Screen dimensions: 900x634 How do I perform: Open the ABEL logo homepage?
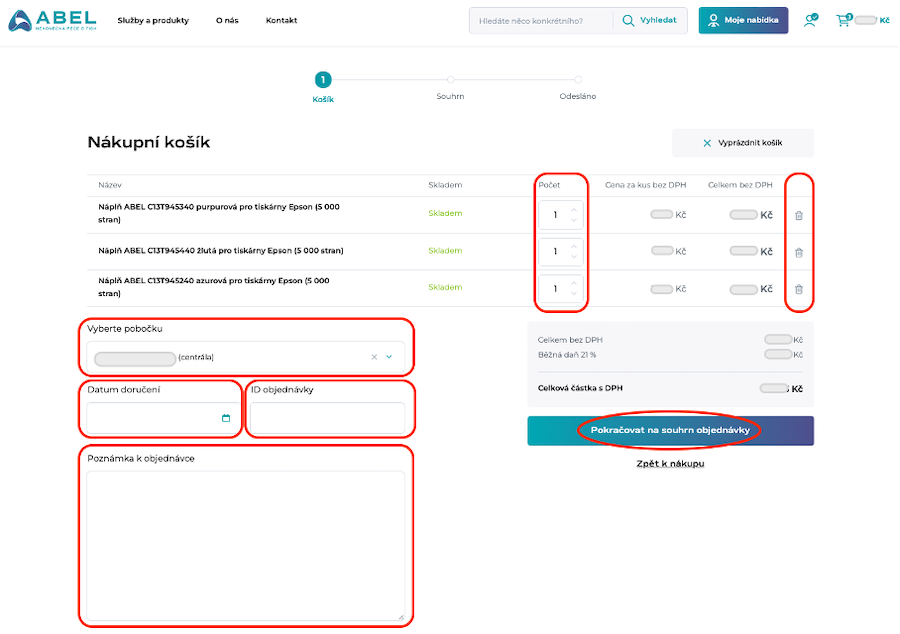point(52,21)
